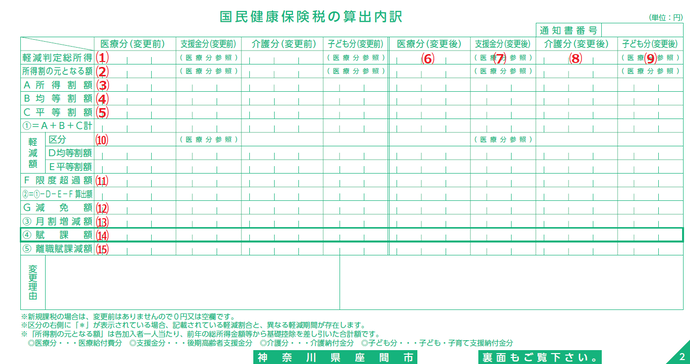The image size is (690, 364).
Task: Select row label 軽減判定総所得
Action: [x=57, y=58]
